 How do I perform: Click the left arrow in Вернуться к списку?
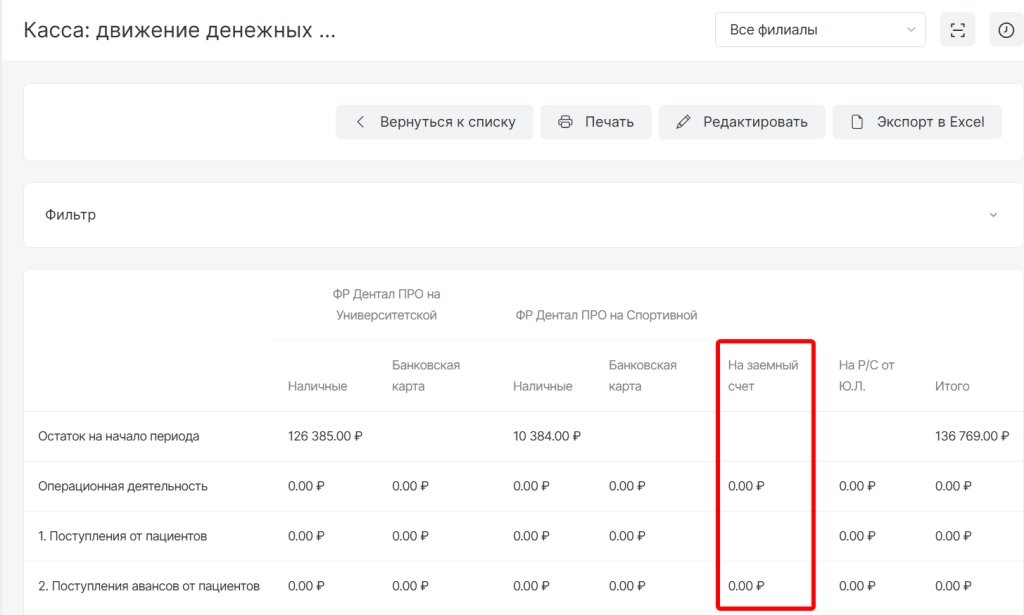[360, 122]
